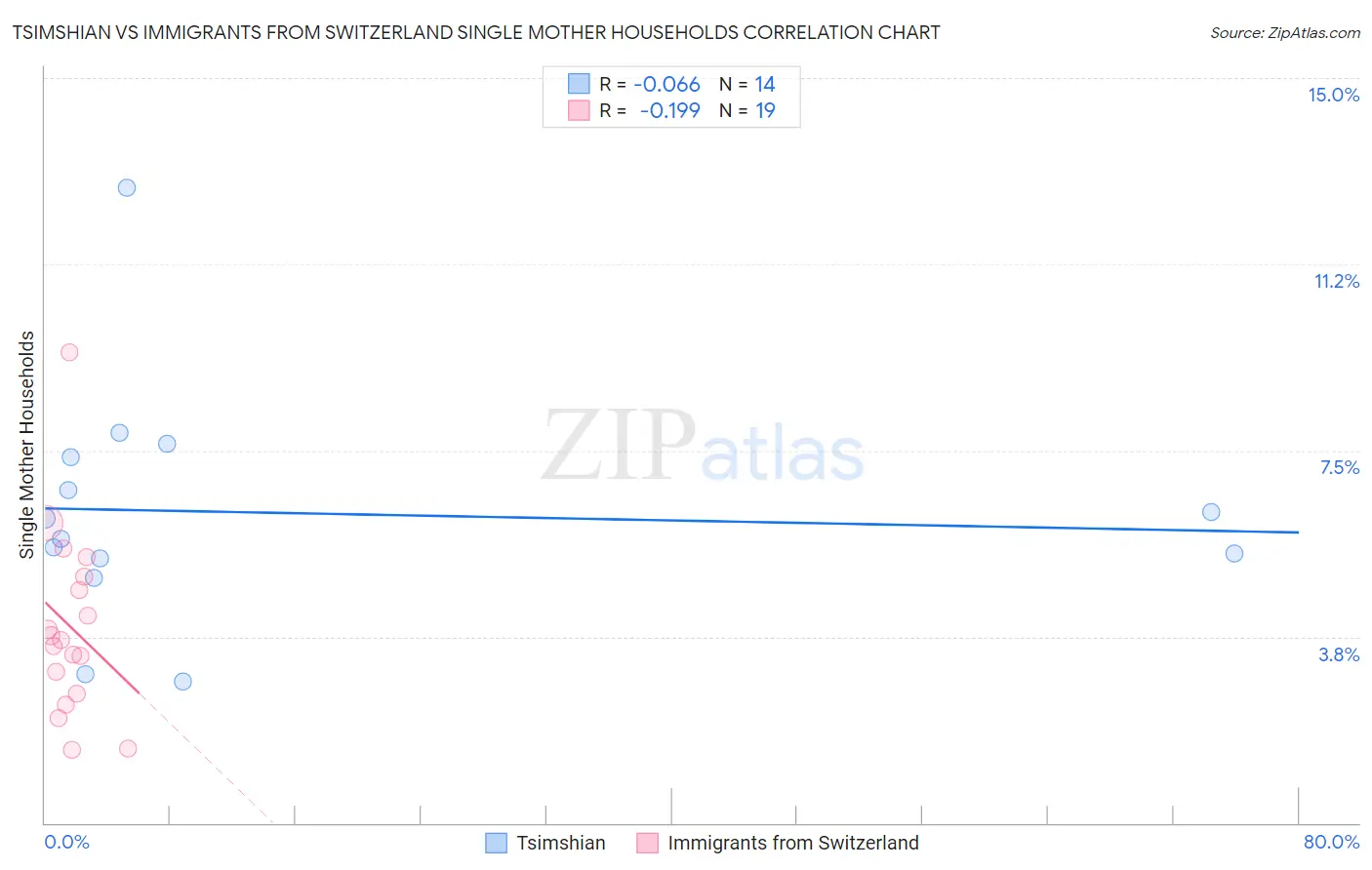The height and width of the screenshot is (870, 1372).
Task: Click the highest pink data point near 9.5%
Action: click(x=69, y=352)
